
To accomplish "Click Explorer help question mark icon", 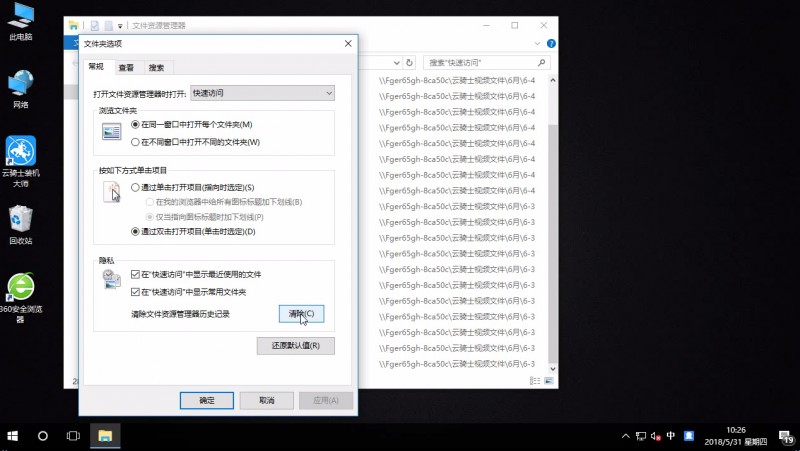I will (x=551, y=43).
